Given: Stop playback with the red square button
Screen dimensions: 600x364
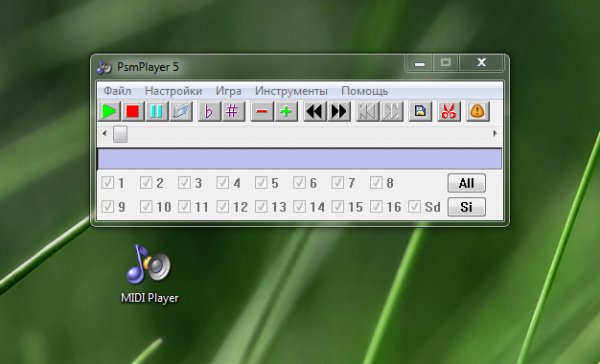Looking at the screenshot, I should tap(133, 112).
